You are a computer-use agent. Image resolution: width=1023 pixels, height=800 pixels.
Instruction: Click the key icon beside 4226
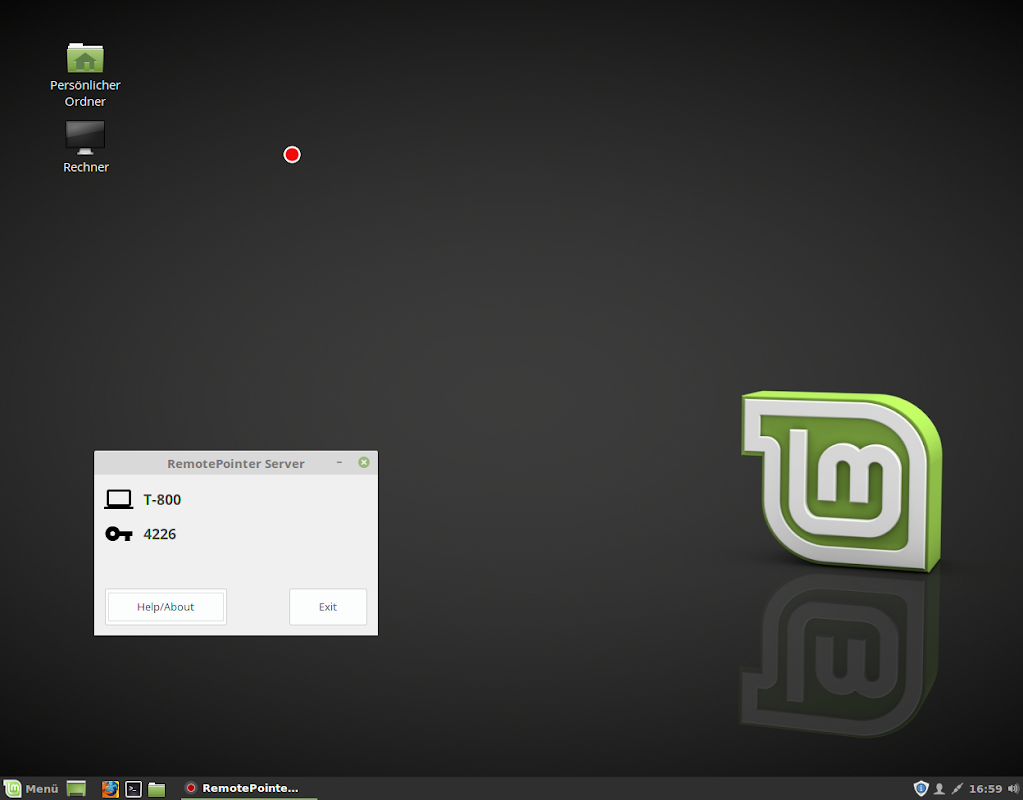[x=119, y=534]
